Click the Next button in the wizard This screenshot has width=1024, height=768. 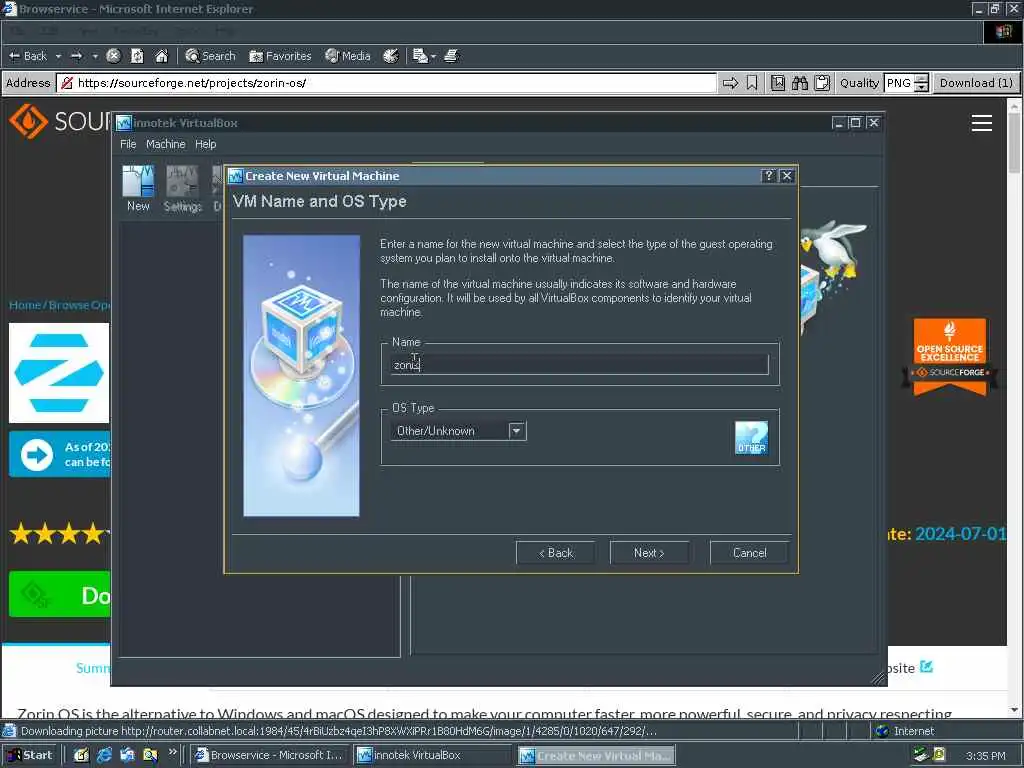point(648,552)
